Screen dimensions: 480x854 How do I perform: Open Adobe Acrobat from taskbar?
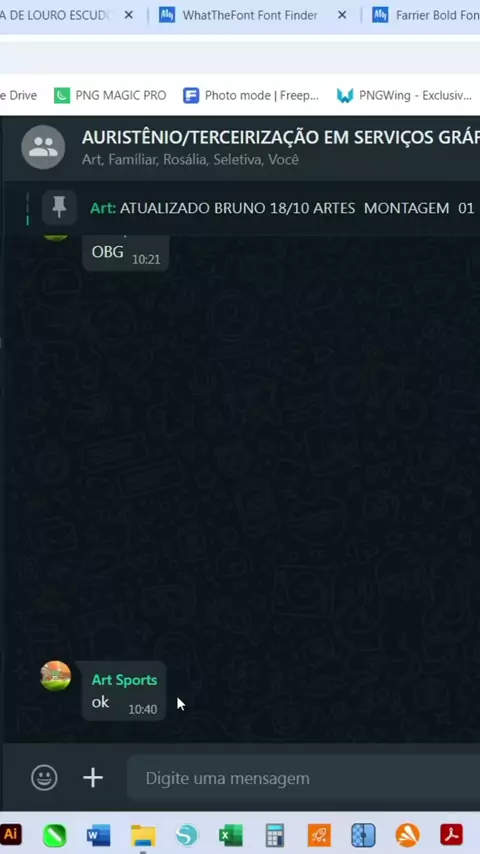(x=452, y=834)
